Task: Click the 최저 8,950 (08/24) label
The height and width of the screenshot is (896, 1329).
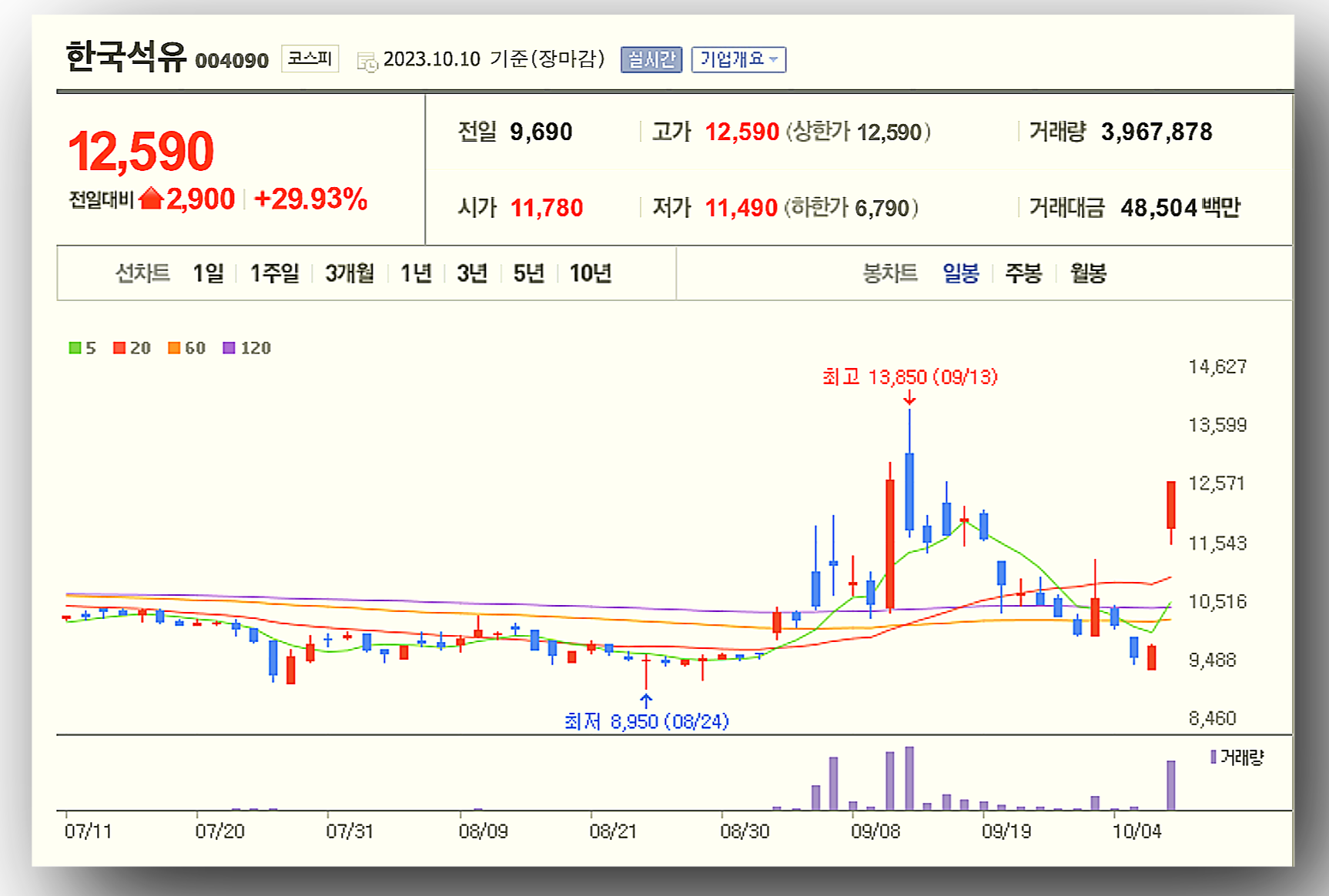Action: (646, 721)
